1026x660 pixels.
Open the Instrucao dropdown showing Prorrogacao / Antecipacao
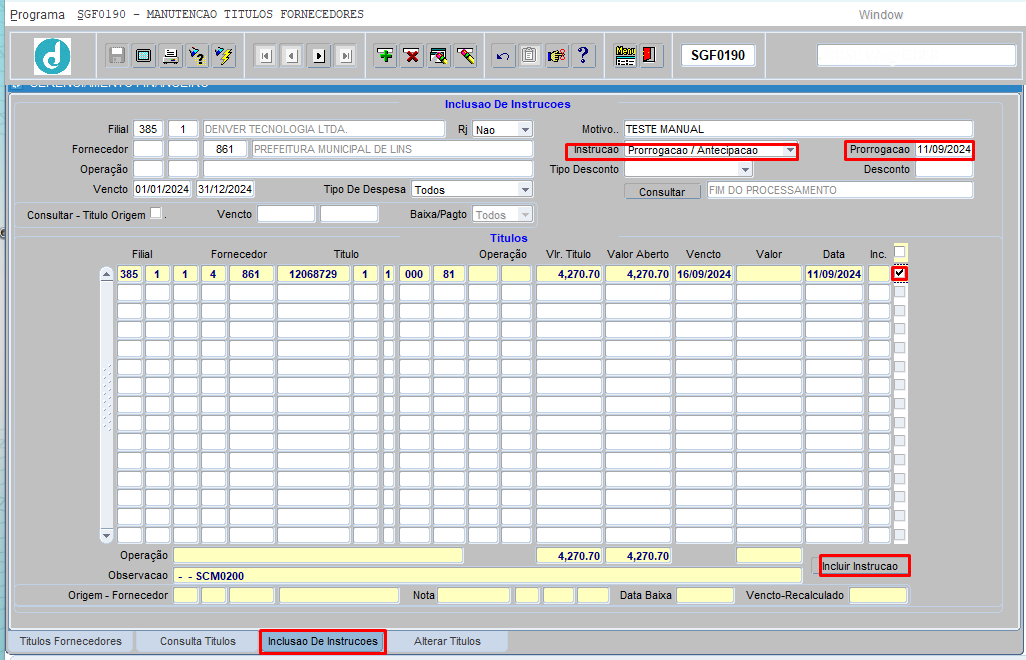[790, 150]
